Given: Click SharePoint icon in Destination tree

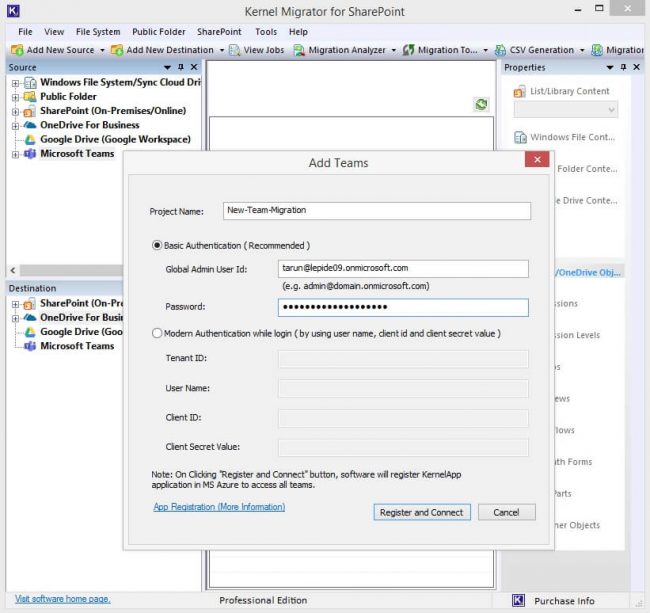Looking at the screenshot, I should (x=29, y=304).
